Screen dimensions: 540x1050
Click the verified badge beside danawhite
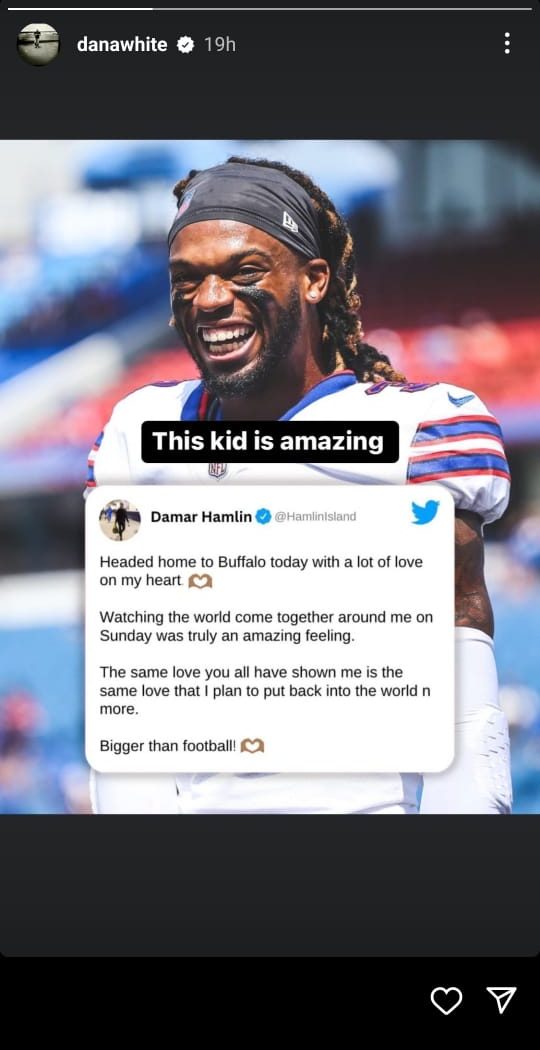(185, 45)
